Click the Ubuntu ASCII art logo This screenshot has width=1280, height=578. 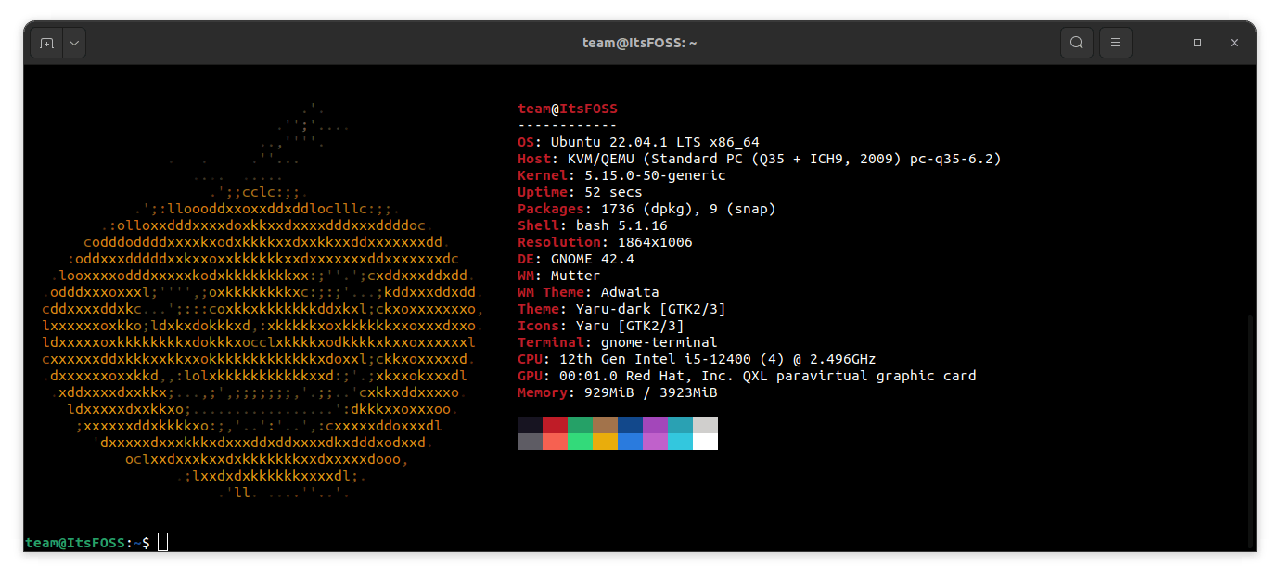260,300
